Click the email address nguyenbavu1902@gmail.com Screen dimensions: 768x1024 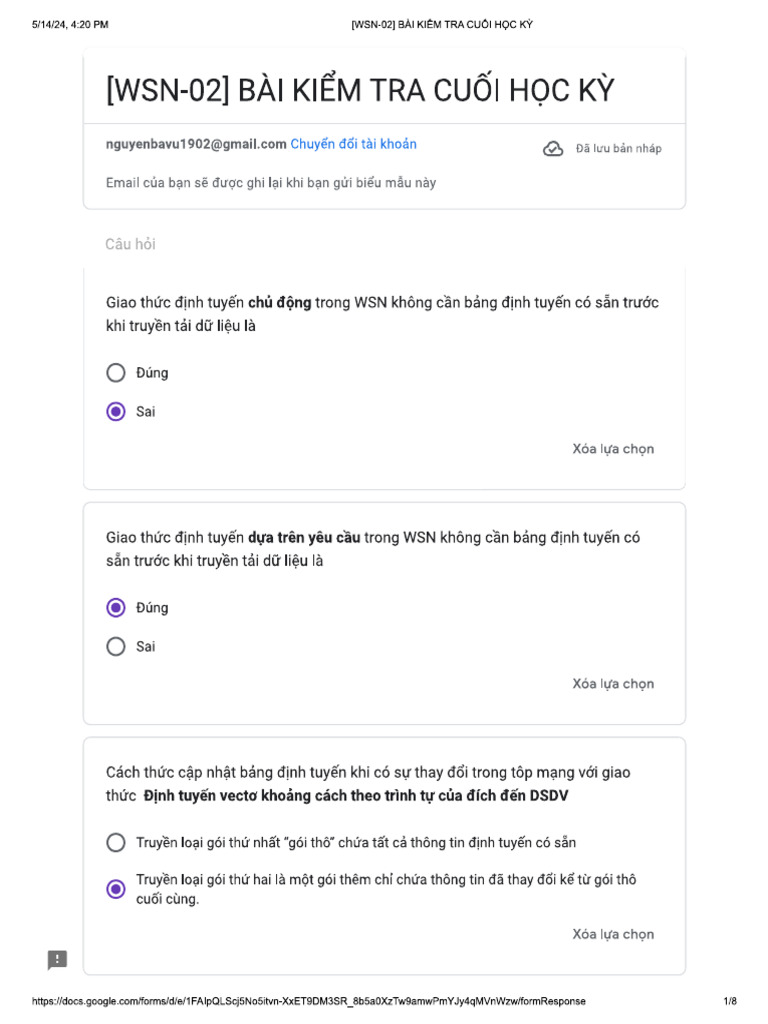196,144
